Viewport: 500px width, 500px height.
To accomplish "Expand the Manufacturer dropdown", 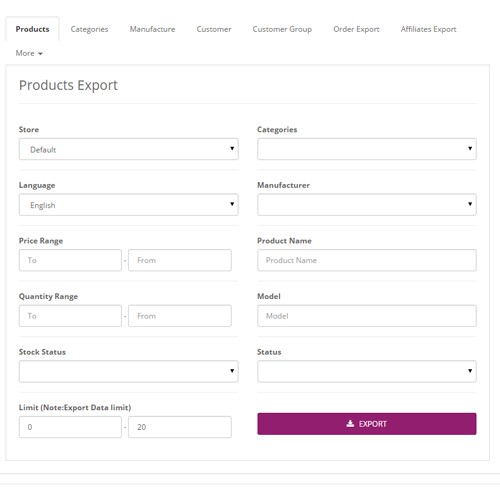I will (x=367, y=205).
